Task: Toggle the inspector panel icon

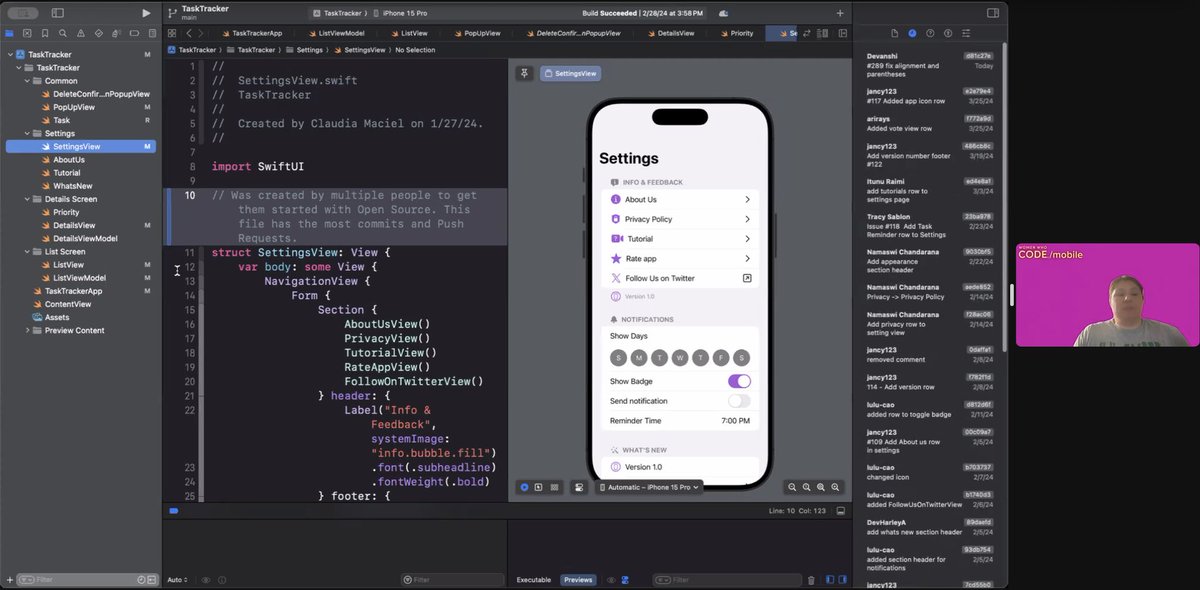Action: (x=993, y=13)
